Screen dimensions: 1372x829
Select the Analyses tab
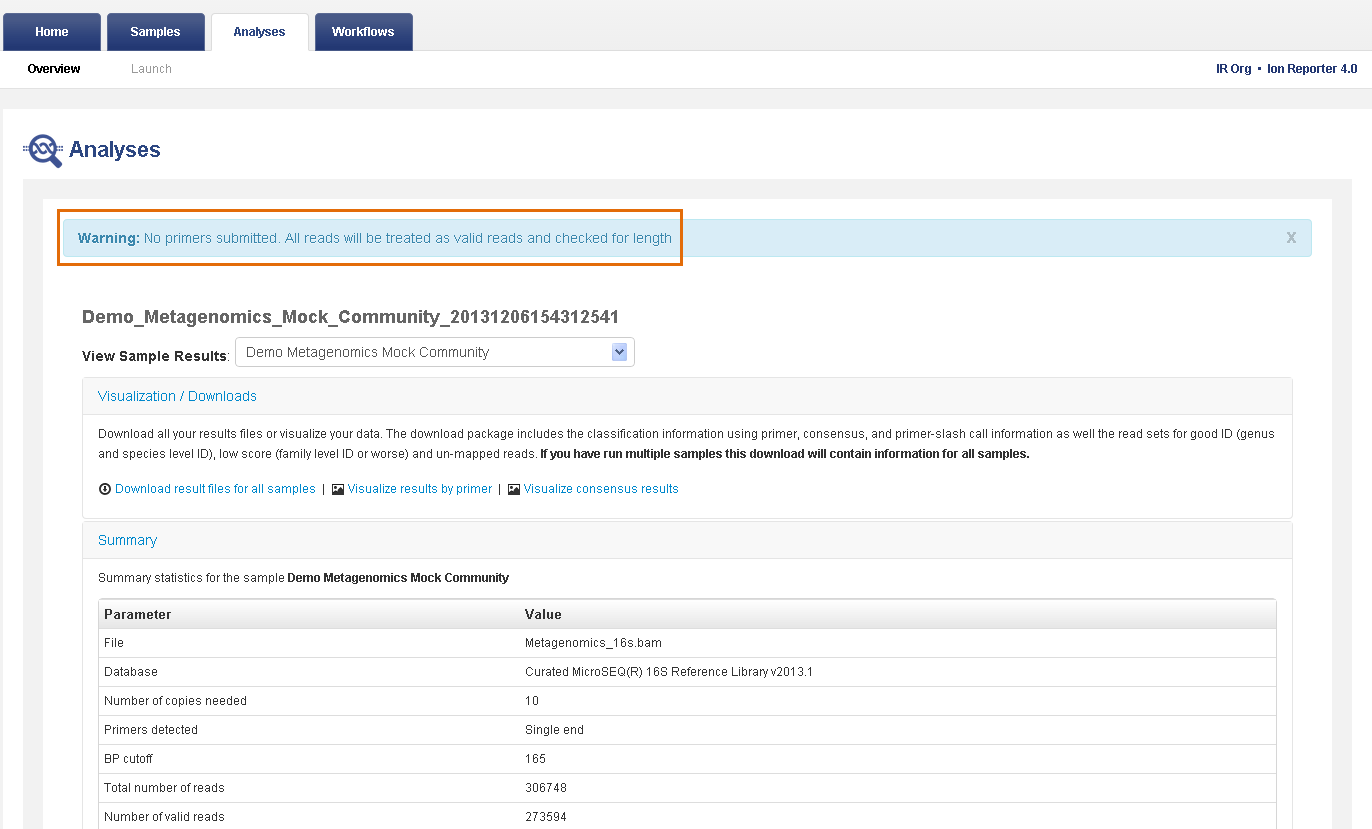pyautogui.click(x=259, y=32)
